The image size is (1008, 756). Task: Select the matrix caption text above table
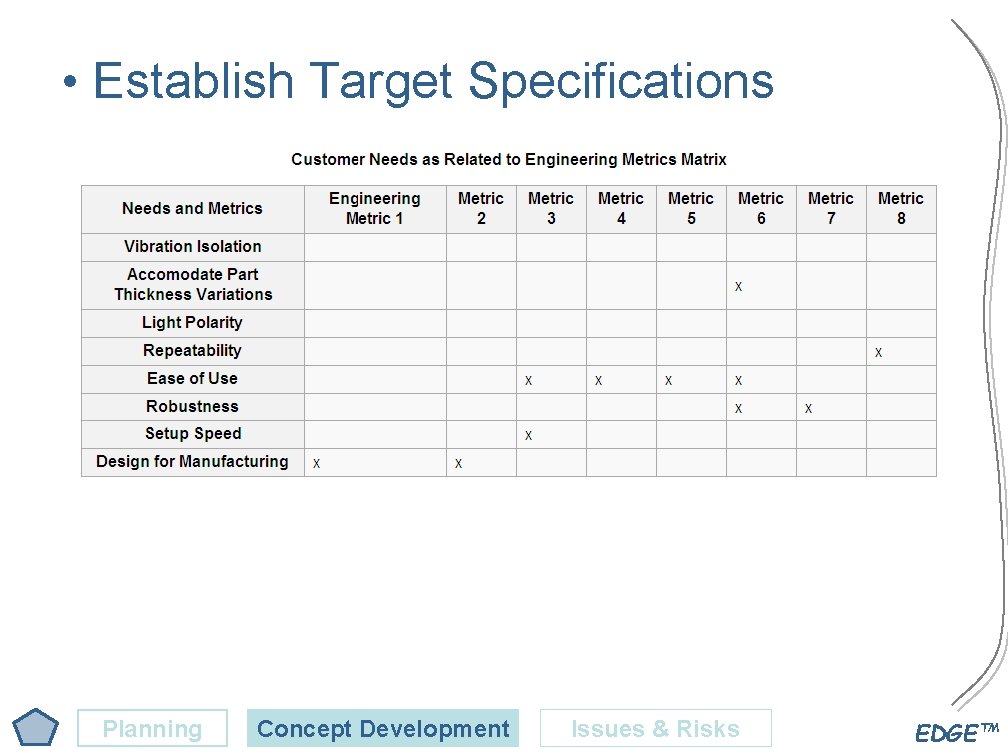click(510, 159)
